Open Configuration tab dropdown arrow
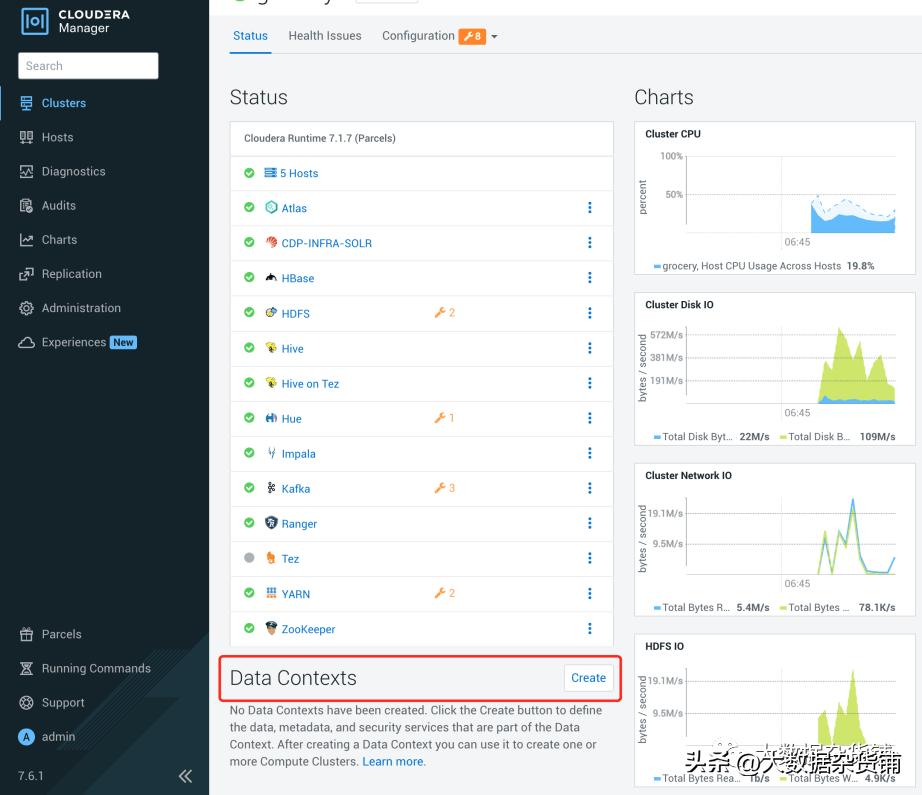922x795 pixels. [x=494, y=37]
